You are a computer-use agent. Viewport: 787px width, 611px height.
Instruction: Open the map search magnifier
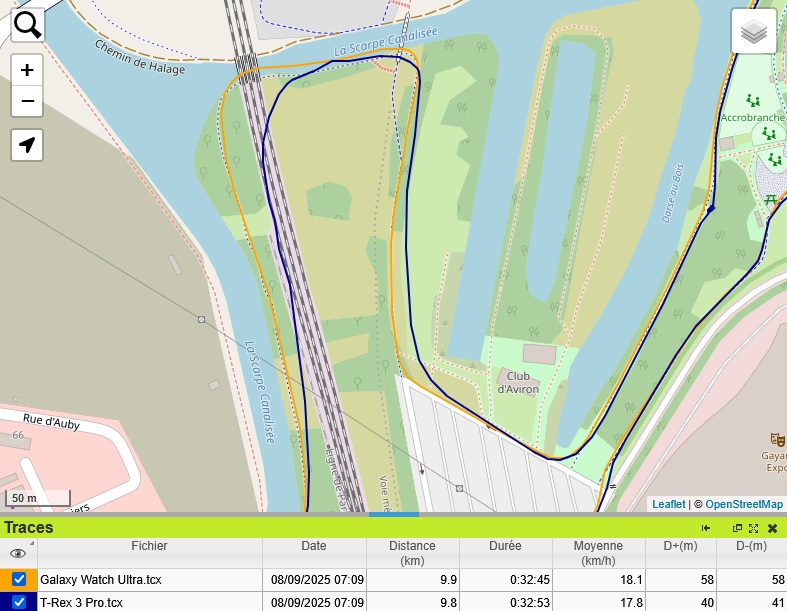tap(27, 25)
